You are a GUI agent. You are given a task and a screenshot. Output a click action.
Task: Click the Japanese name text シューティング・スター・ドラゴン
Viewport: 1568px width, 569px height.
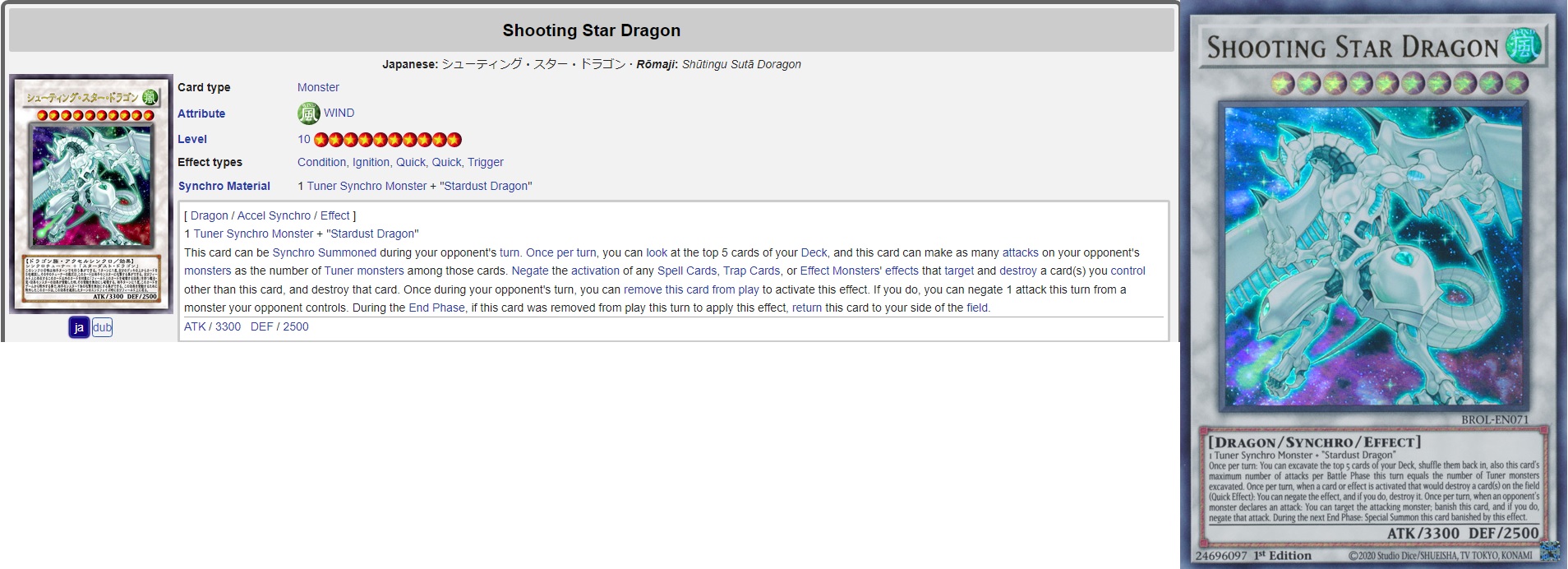point(533,64)
